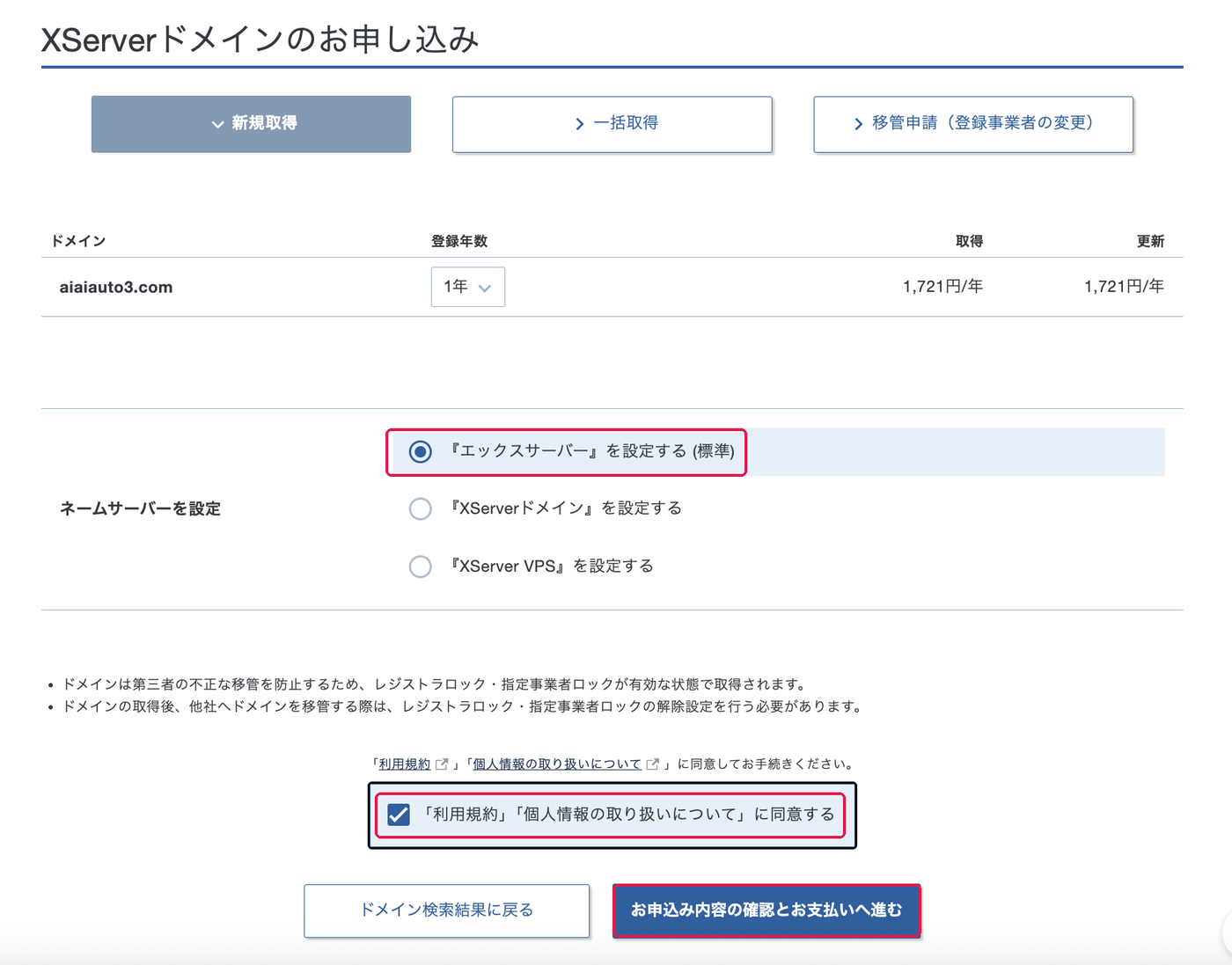The height and width of the screenshot is (965, 1232).
Task: Click the 取得 price 1,721円/年
Action: click(942, 286)
